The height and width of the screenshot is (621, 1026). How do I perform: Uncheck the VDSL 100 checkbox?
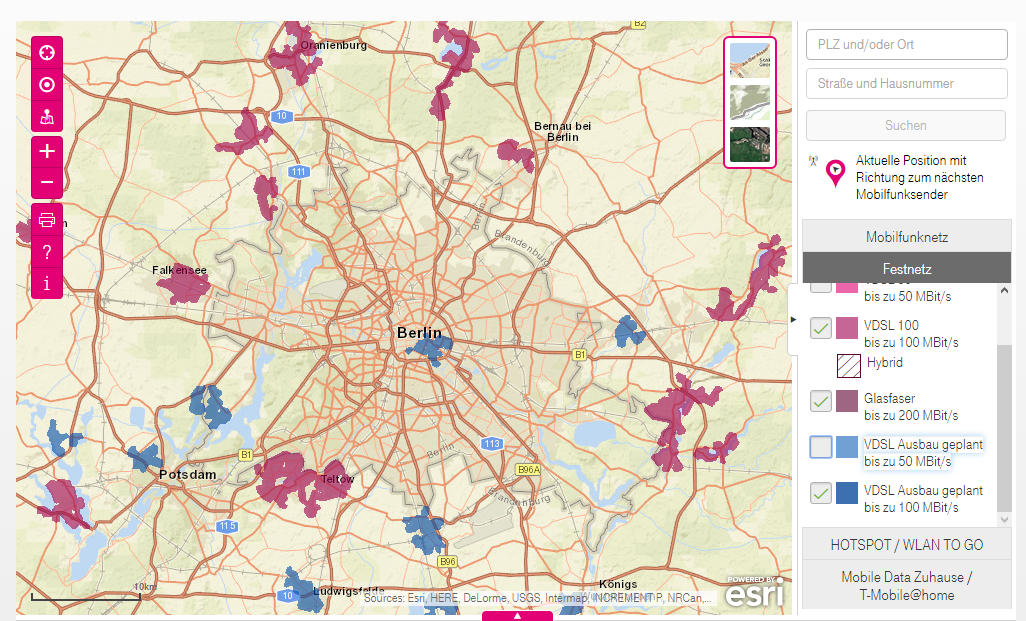click(x=821, y=328)
